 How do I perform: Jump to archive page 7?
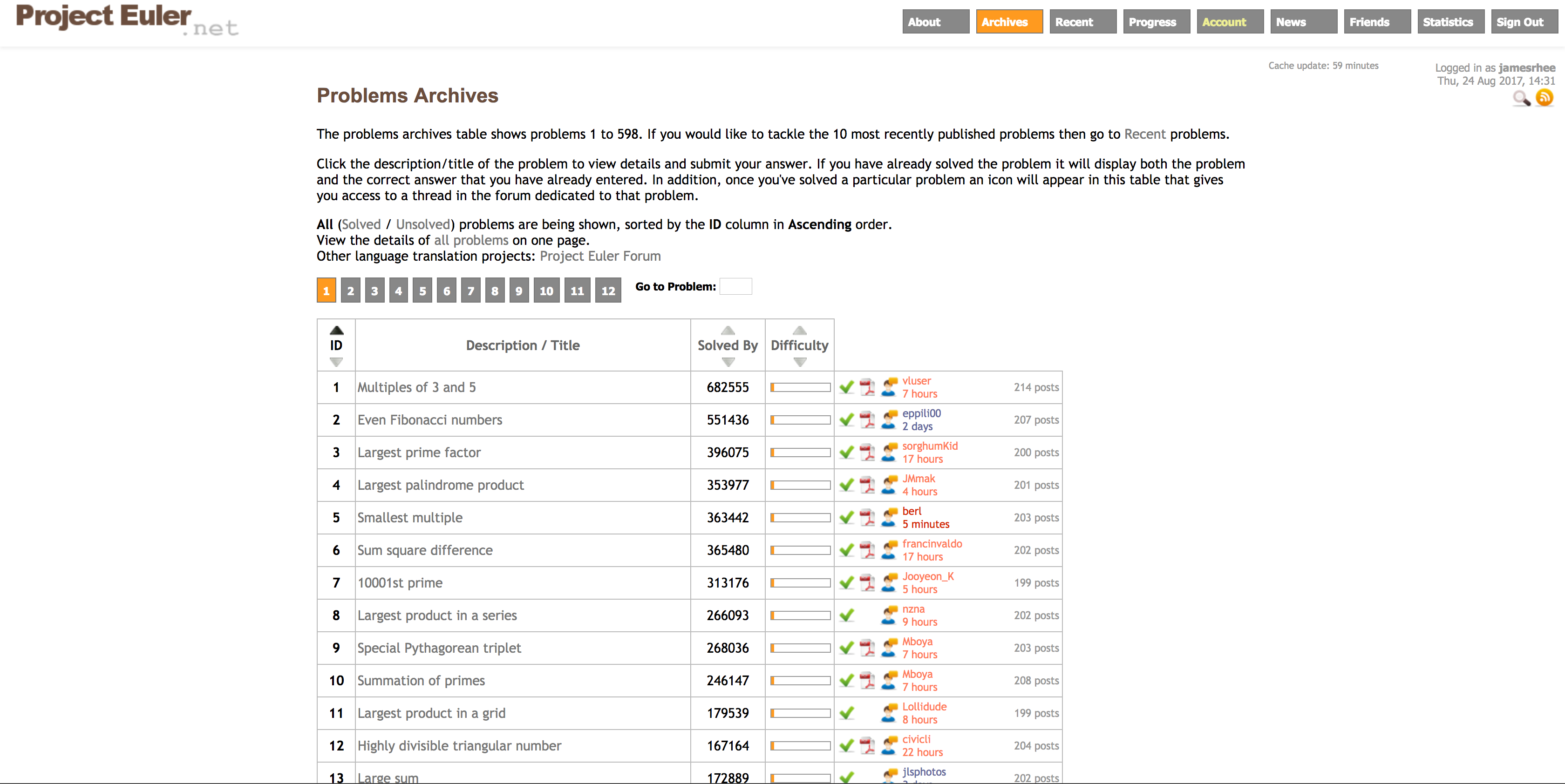(471, 291)
